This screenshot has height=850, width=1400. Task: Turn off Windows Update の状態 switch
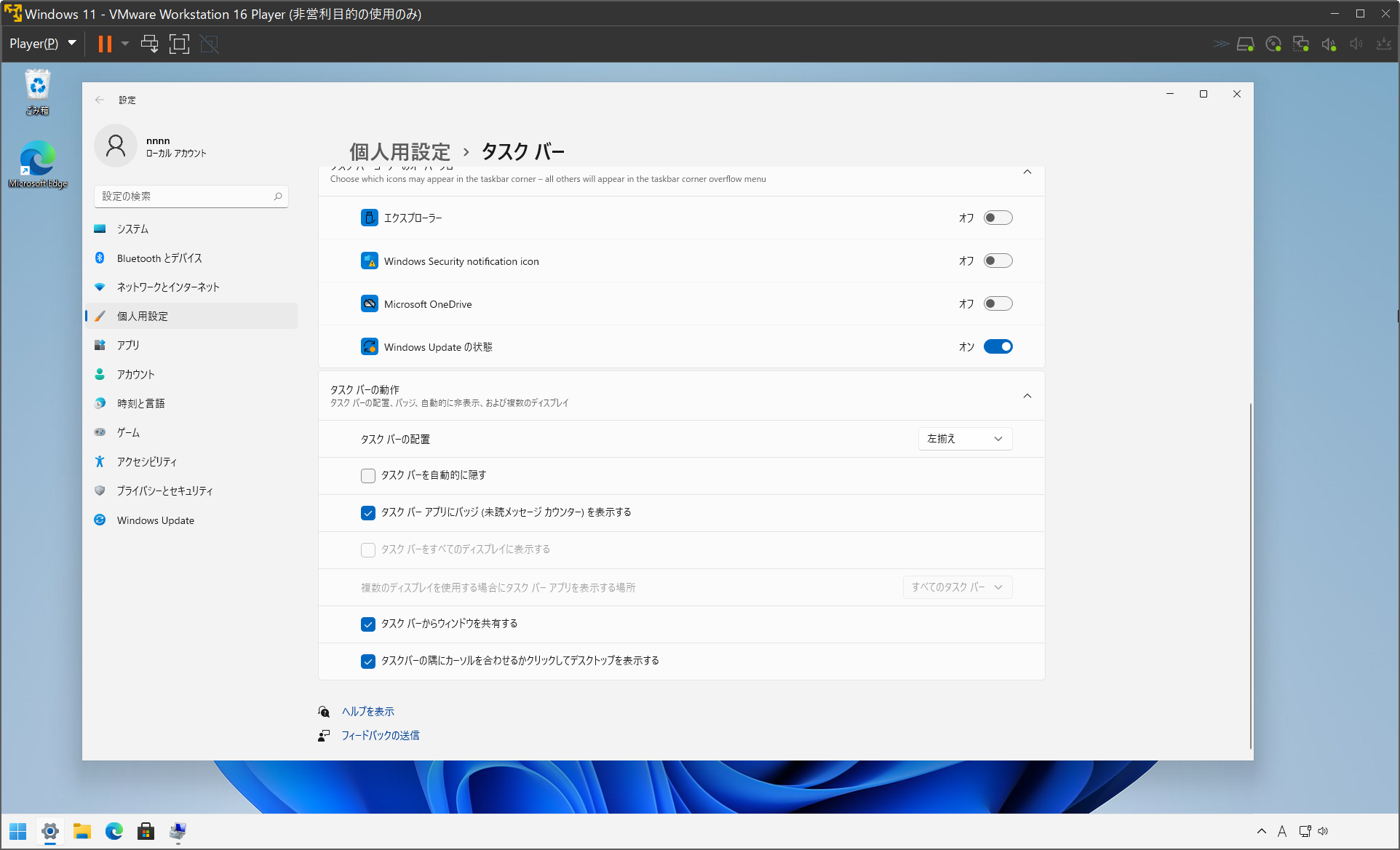(998, 346)
